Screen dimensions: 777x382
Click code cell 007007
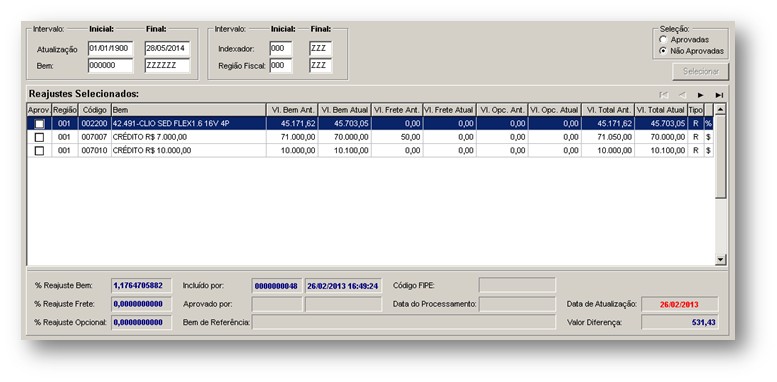click(x=95, y=137)
